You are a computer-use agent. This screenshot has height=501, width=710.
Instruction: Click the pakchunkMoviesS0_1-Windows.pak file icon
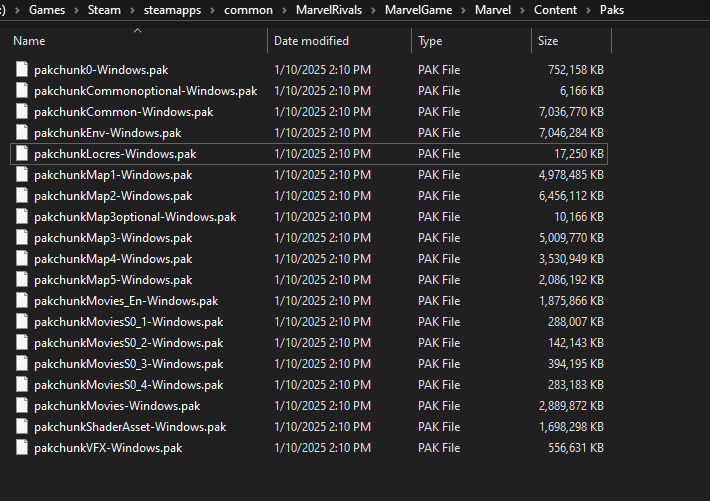tap(22, 321)
